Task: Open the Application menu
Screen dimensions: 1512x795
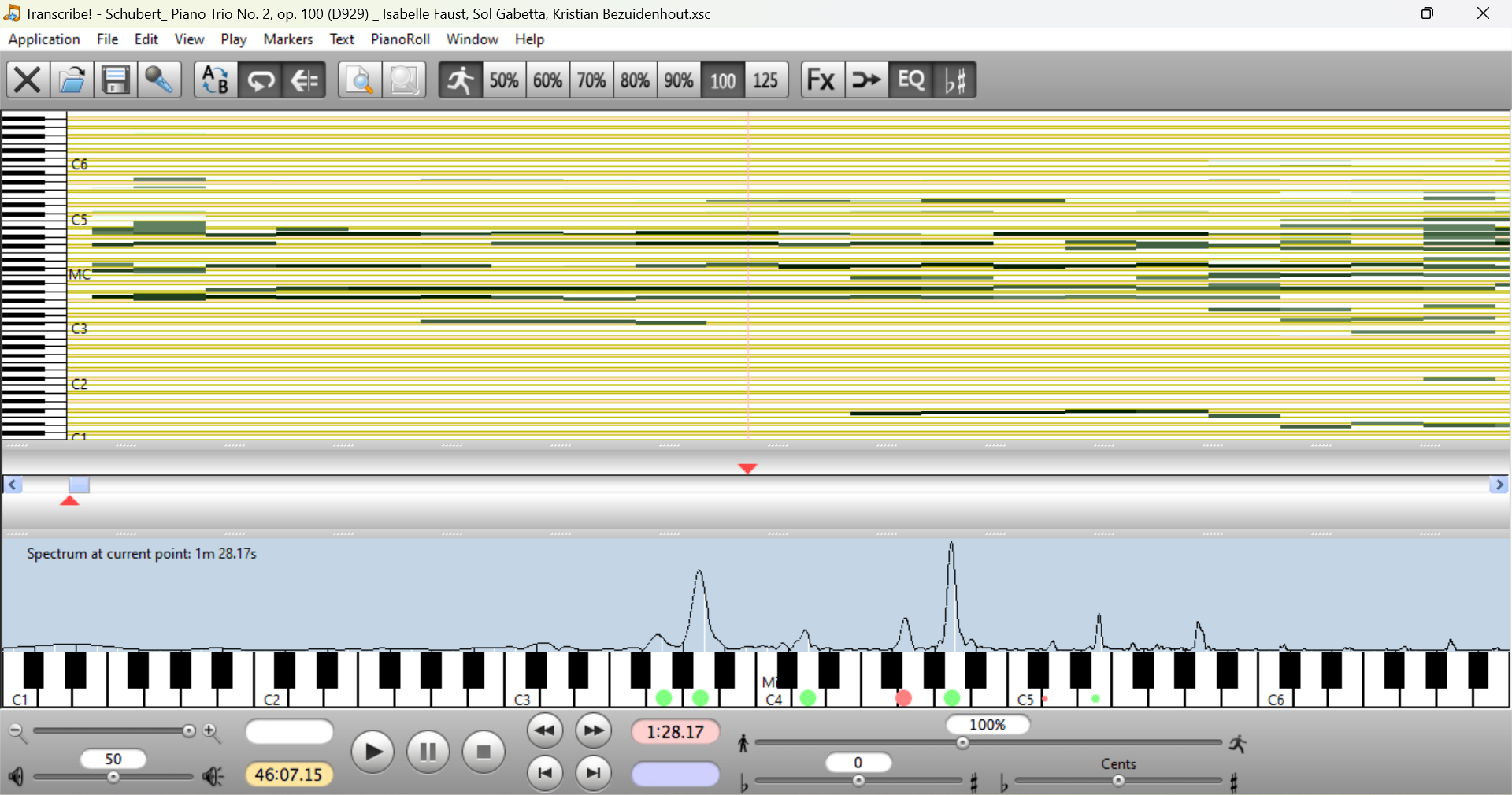Action: [44, 39]
